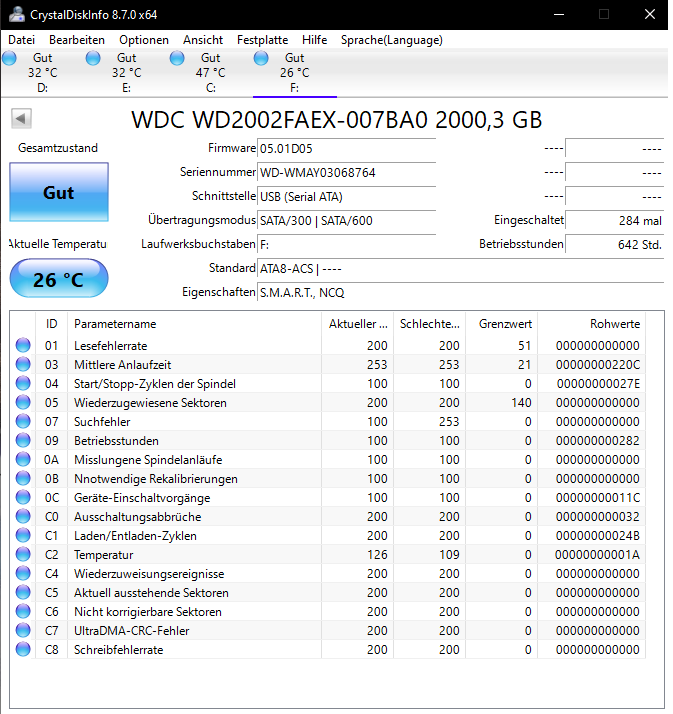
Task: Click status icon for Wiederzuweisungsereignisse
Action: point(23,573)
